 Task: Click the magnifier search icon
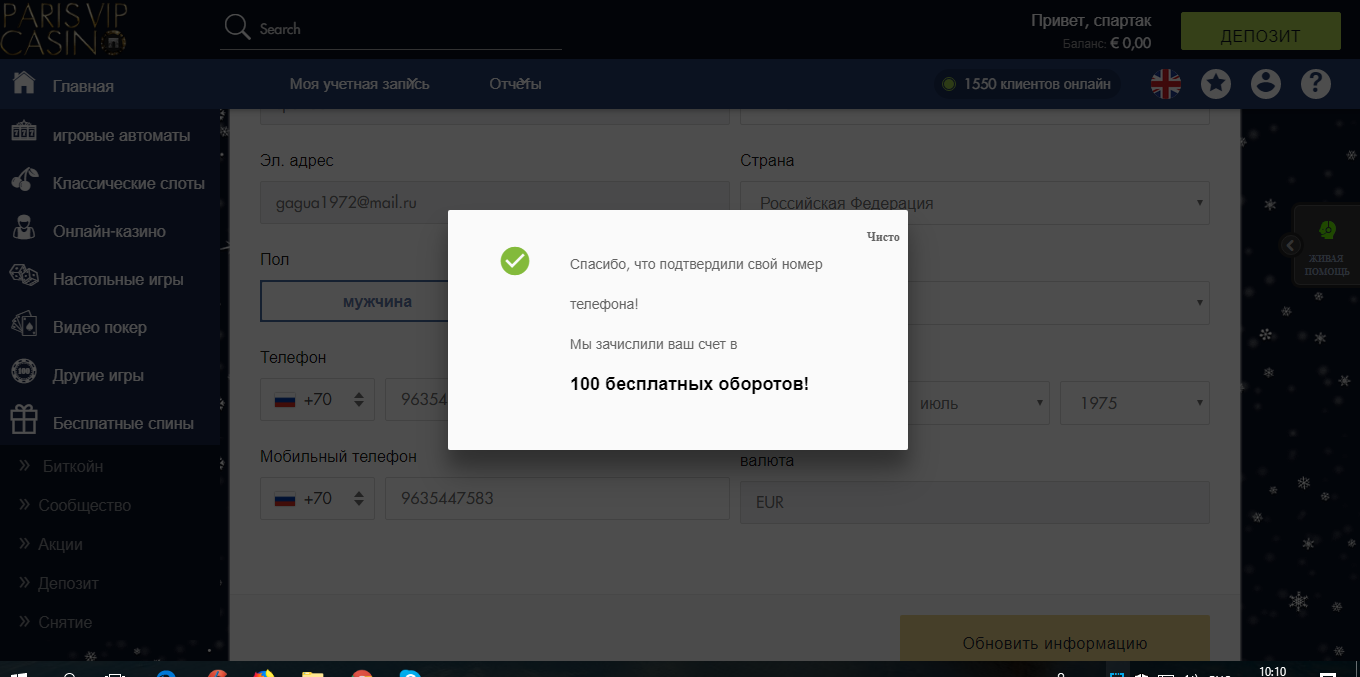click(237, 28)
